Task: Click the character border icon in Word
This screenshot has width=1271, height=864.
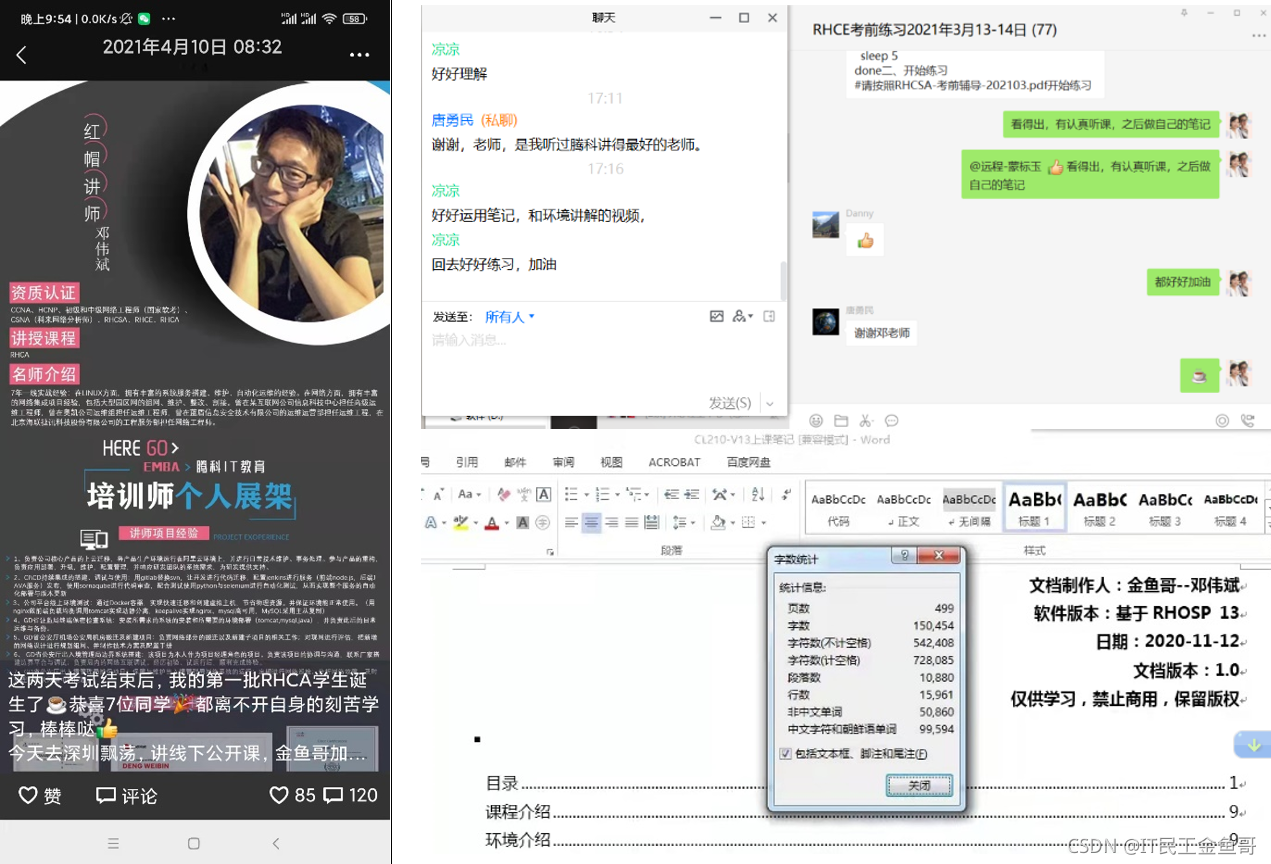Action: pyautogui.click(x=543, y=494)
